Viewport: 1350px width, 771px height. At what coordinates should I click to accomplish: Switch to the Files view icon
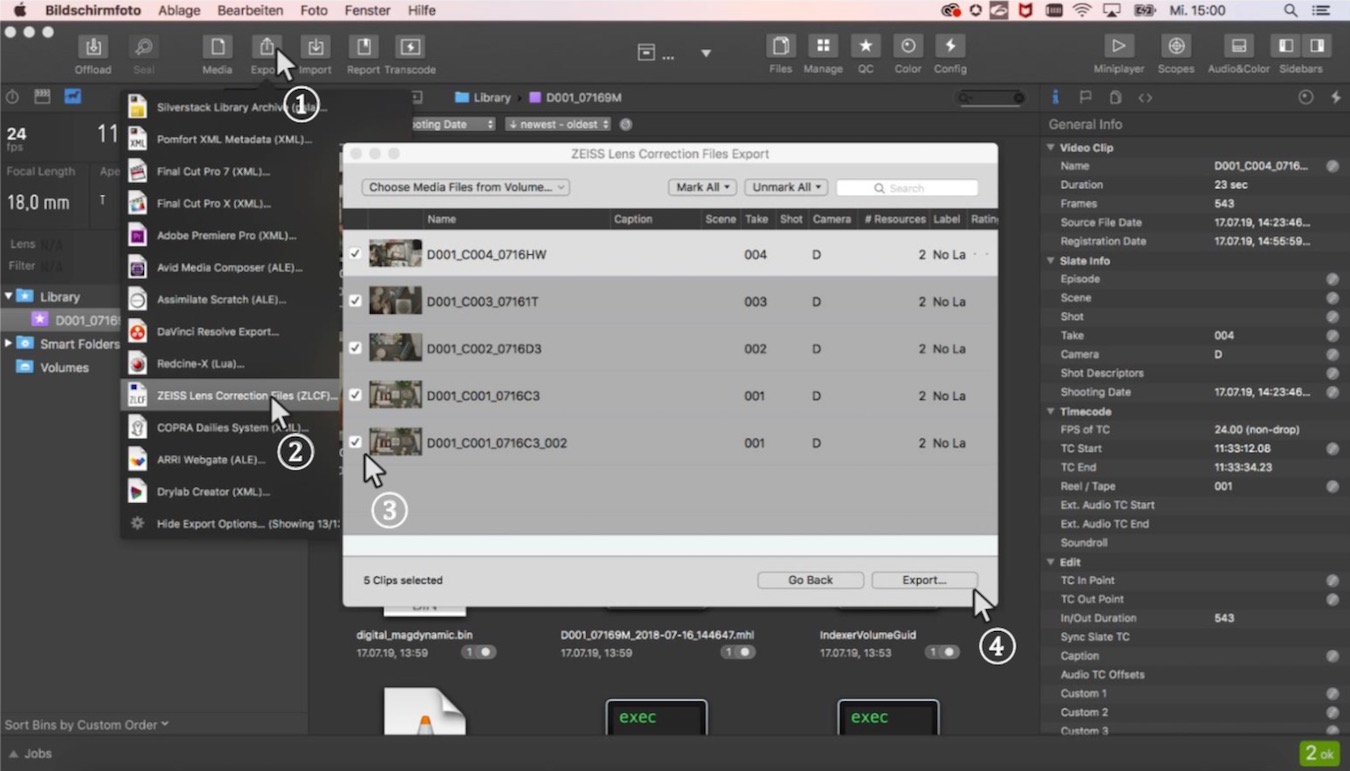[781, 46]
